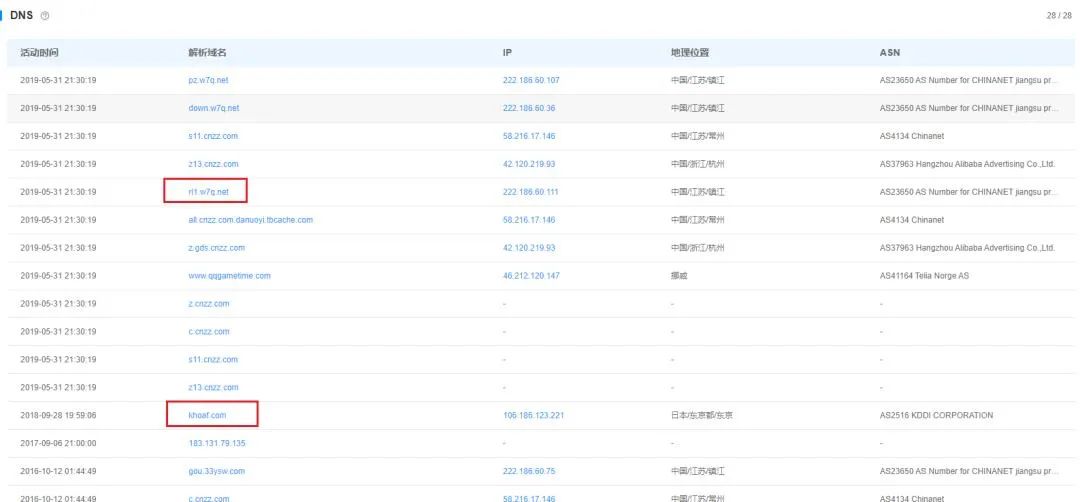Click IP address 222.186.60.107

pyautogui.click(x=530, y=80)
